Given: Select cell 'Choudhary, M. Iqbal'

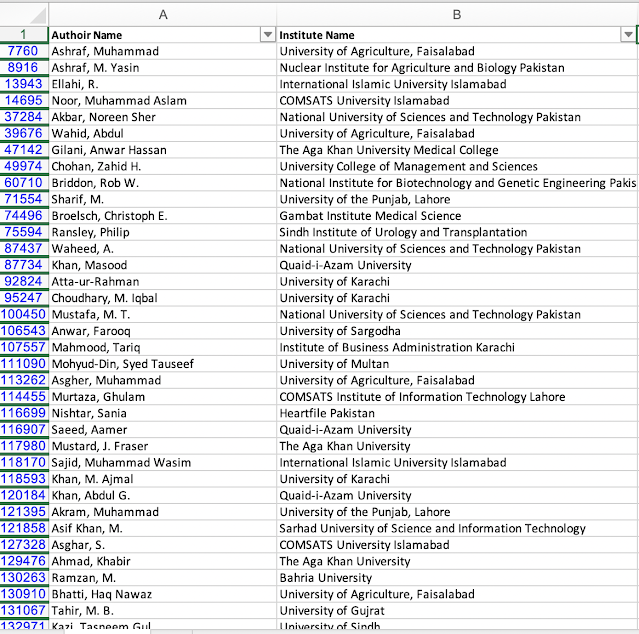Looking at the screenshot, I should (x=162, y=298).
